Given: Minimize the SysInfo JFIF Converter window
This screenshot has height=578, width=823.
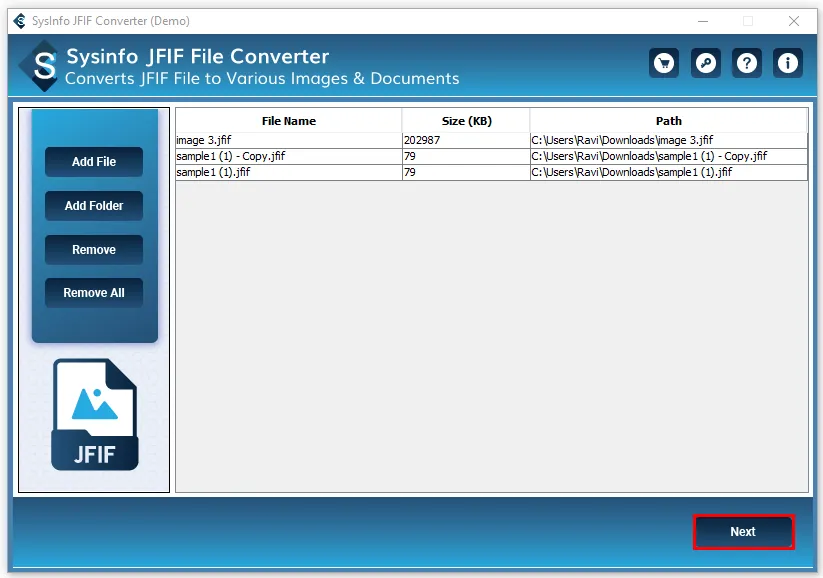Looking at the screenshot, I should 703,21.
